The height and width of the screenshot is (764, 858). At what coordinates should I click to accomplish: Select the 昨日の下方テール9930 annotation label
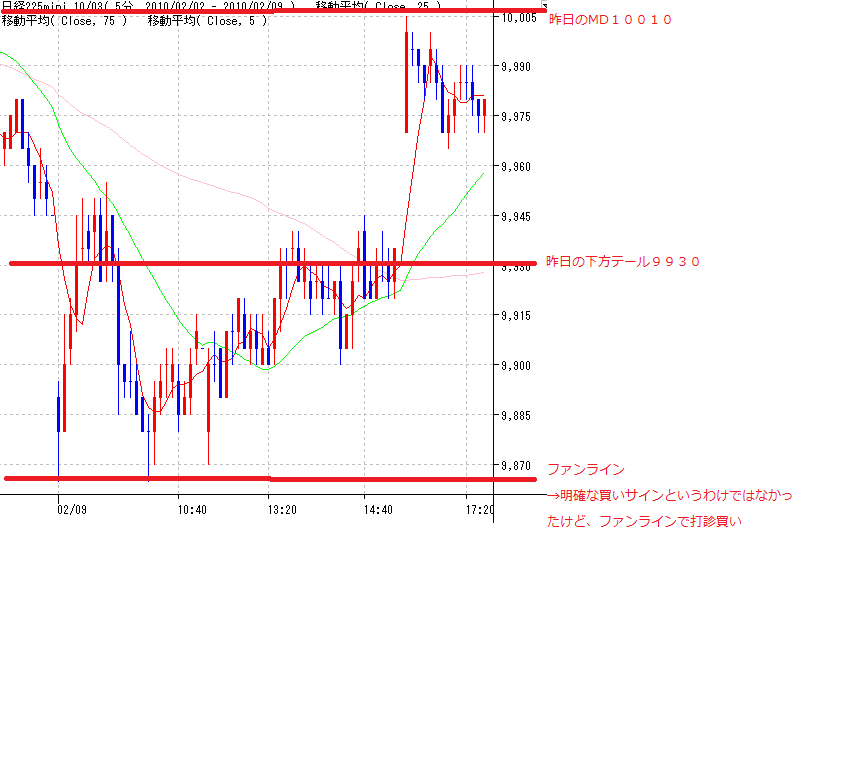pyautogui.click(x=623, y=262)
